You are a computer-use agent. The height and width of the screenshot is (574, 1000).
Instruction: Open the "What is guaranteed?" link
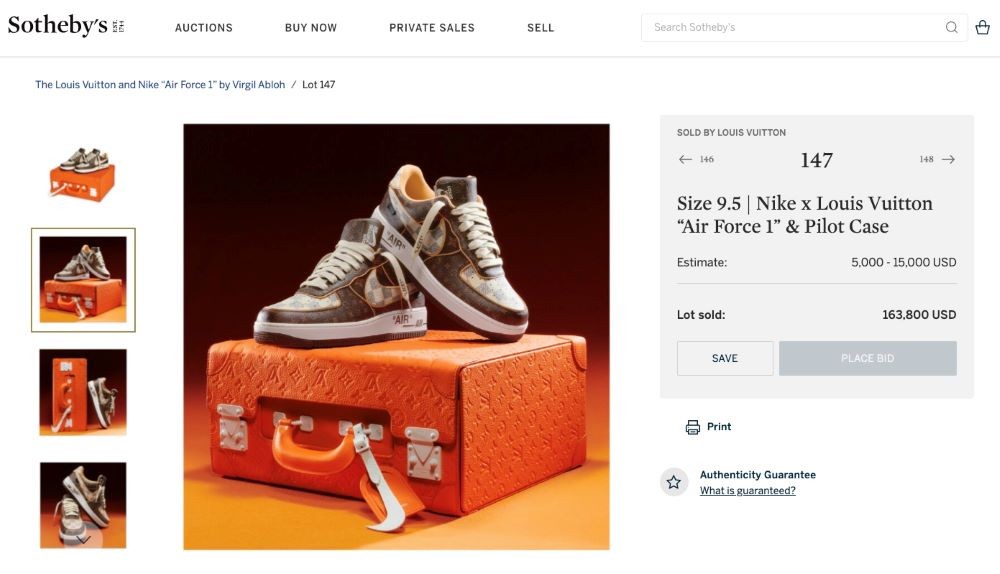(x=748, y=491)
